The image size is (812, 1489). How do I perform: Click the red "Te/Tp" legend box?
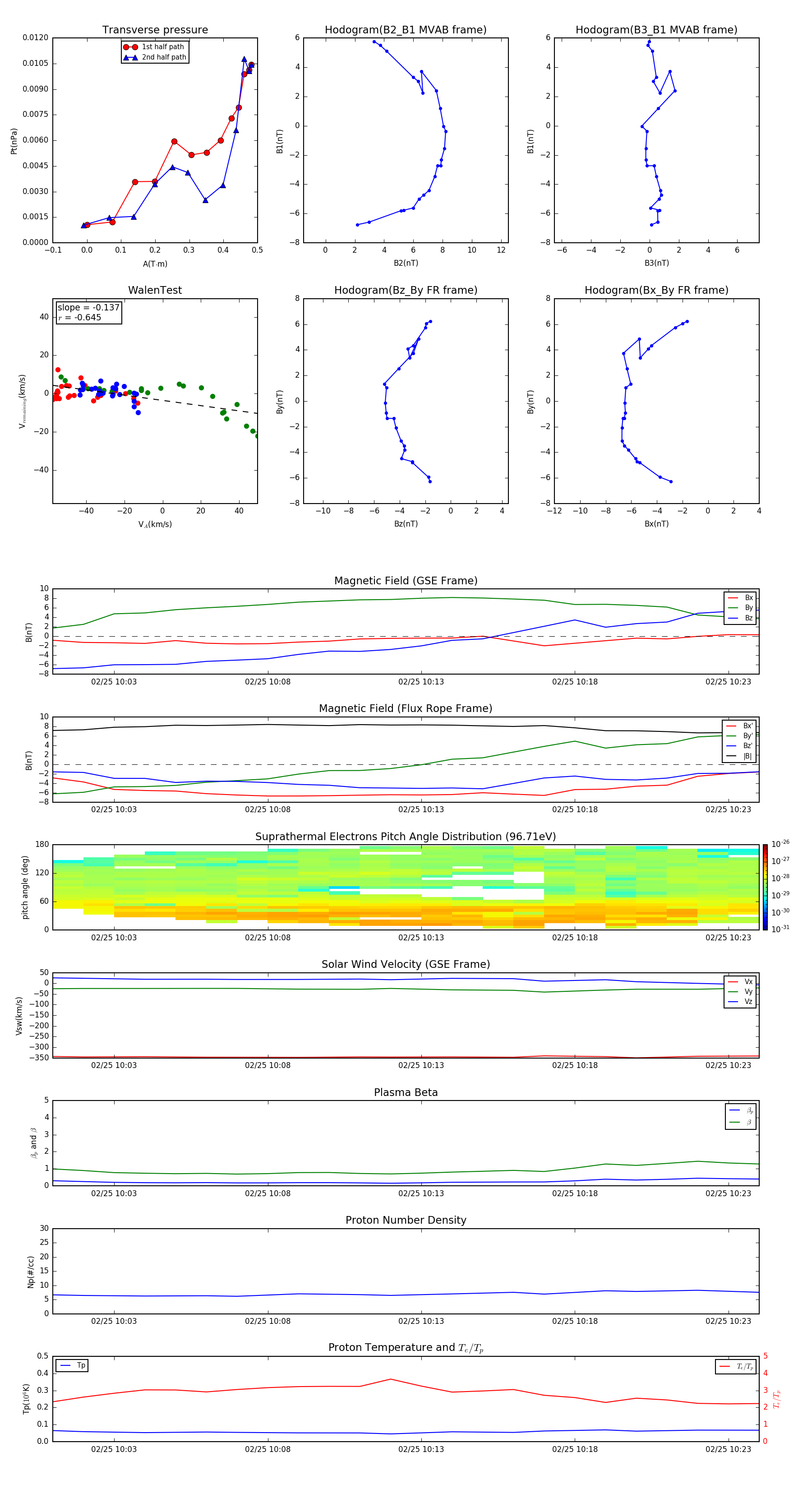736,1366
